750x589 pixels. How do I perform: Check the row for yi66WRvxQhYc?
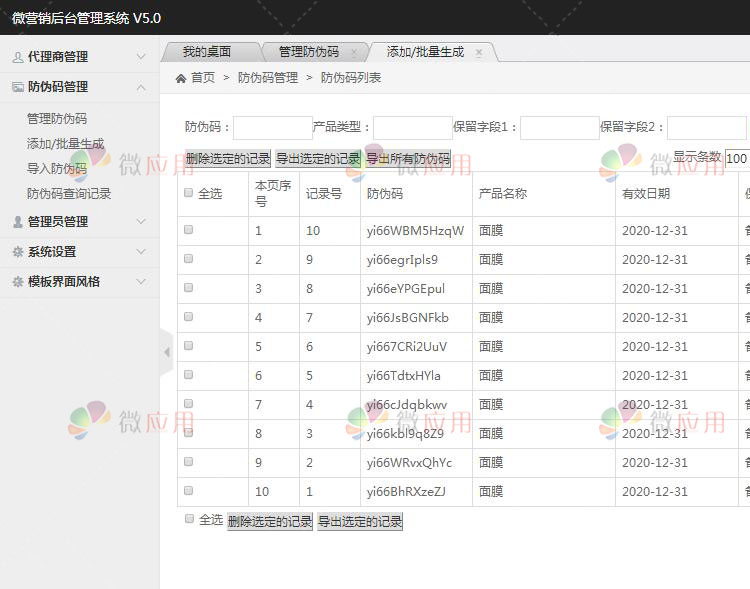[x=188, y=461]
